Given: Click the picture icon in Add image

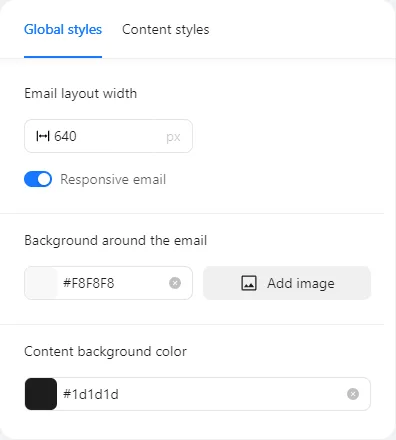Looking at the screenshot, I should pyautogui.click(x=249, y=283).
